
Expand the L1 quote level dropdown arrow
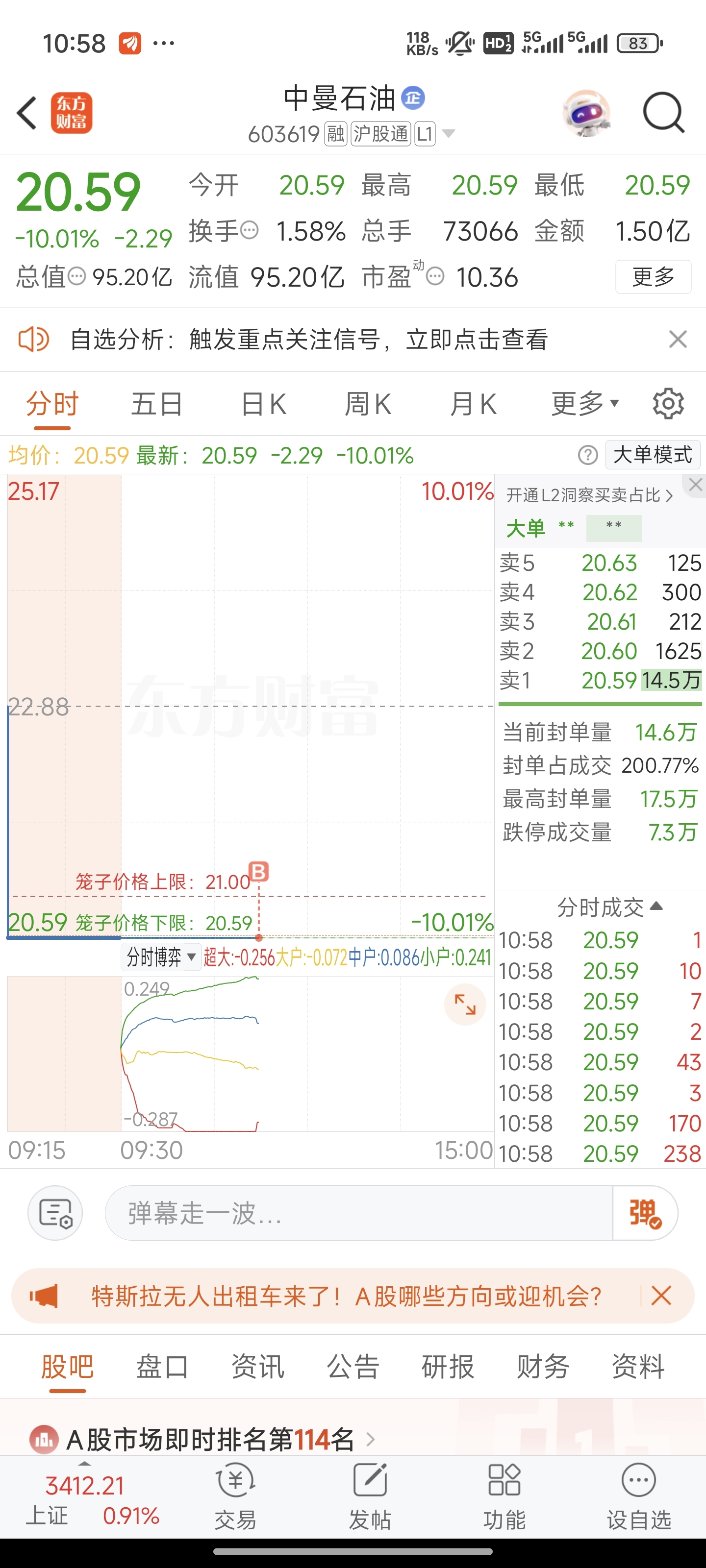(448, 133)
